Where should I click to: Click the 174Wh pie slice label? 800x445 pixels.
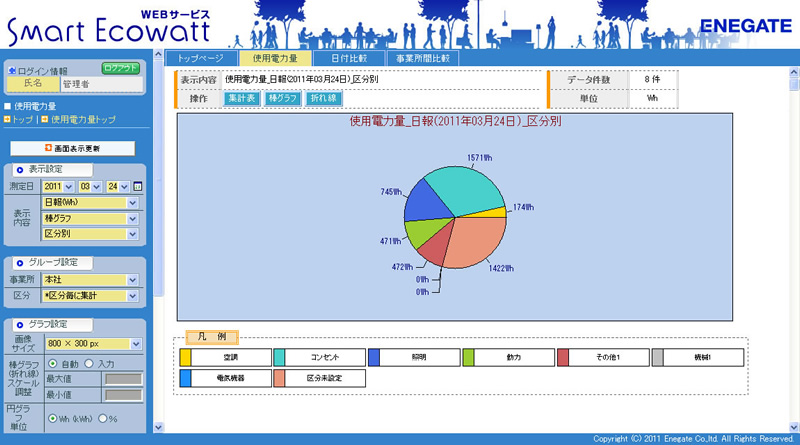(523, 207)
